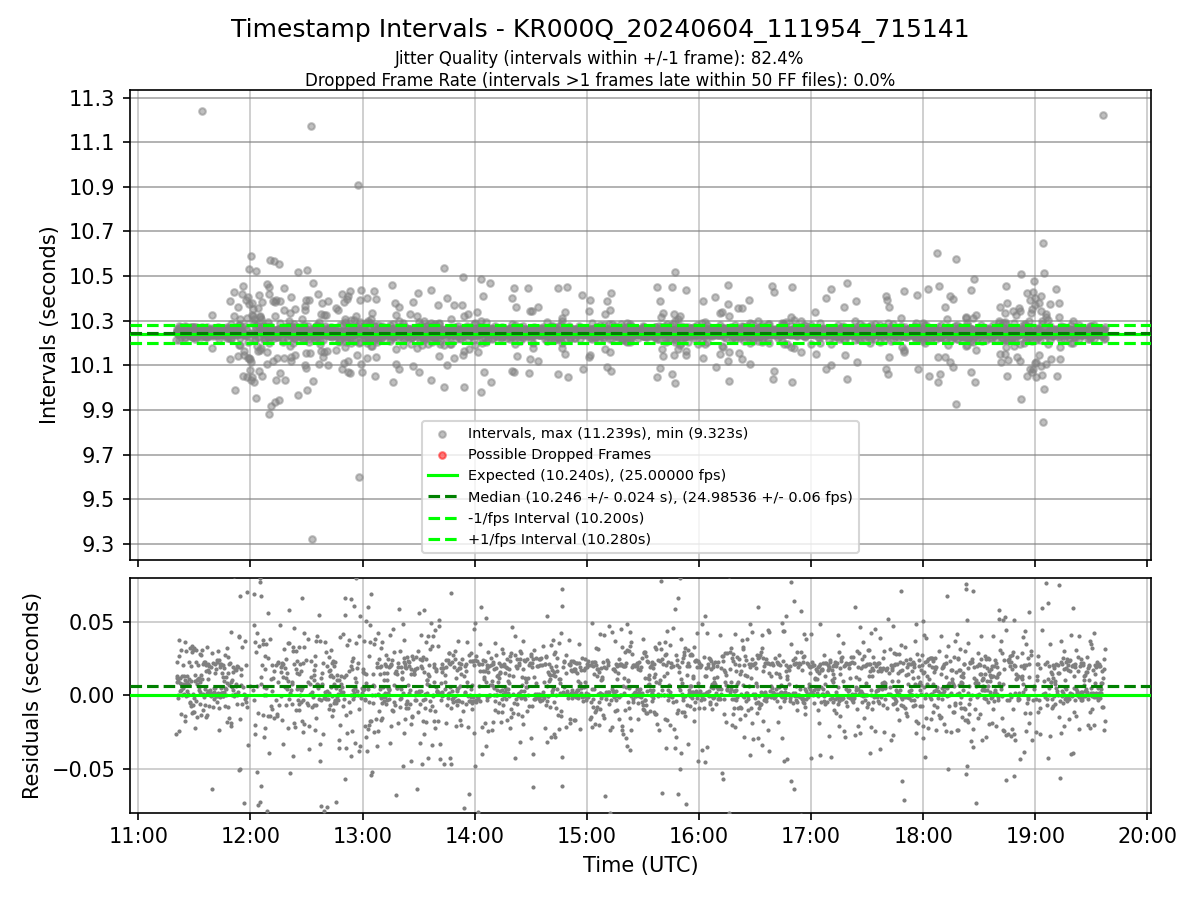Click legend text '-1/fps Interval (10.200s)'
Screen dimensions: 1200x900
tap(556, 518)
